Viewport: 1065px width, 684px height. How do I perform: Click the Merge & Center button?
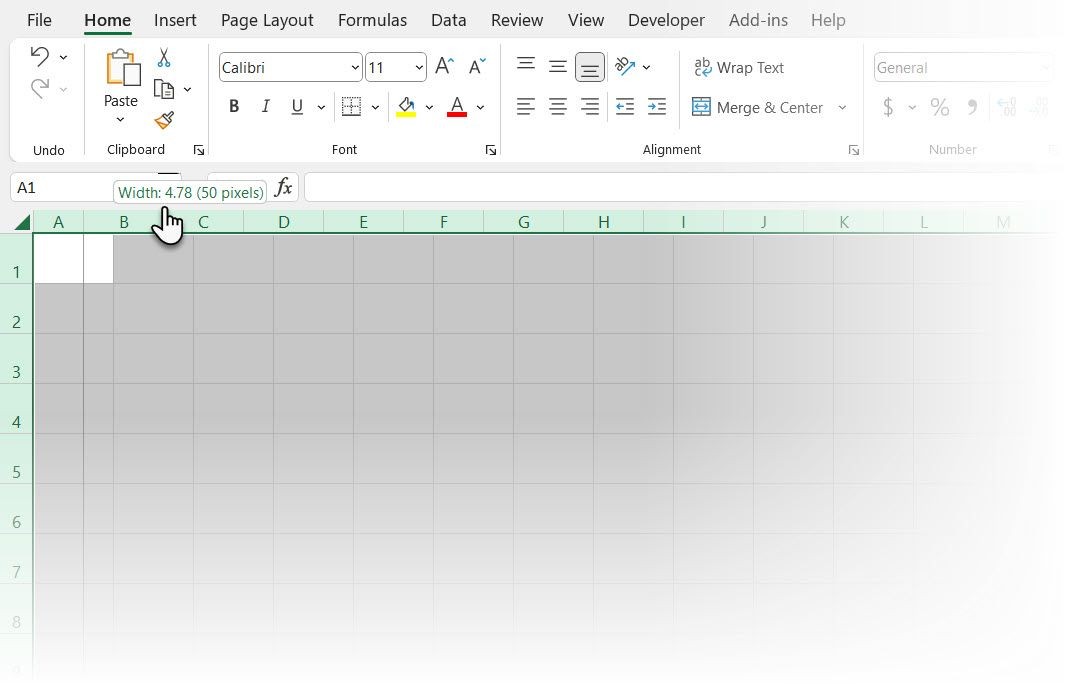coord(757,107)
